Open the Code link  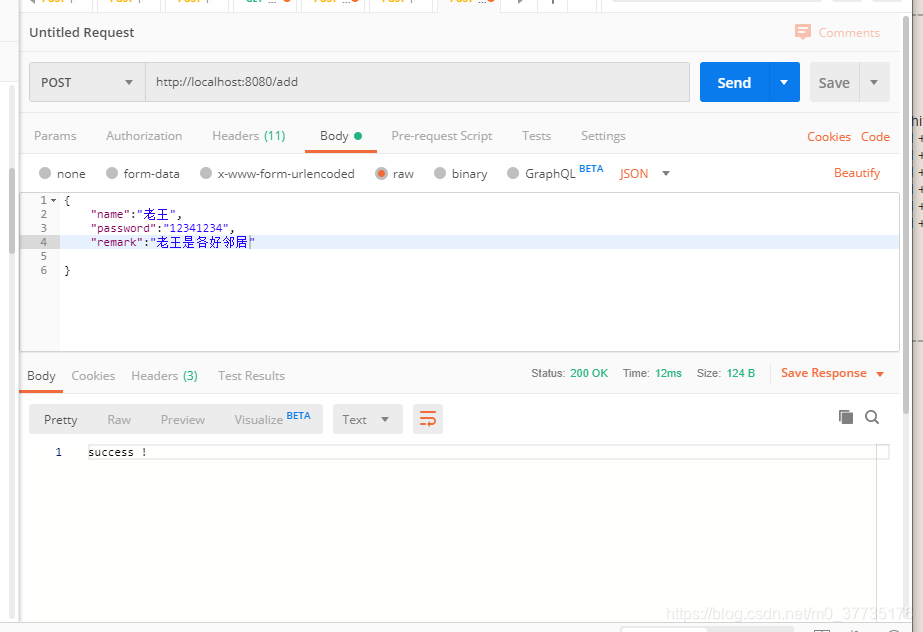875,137
